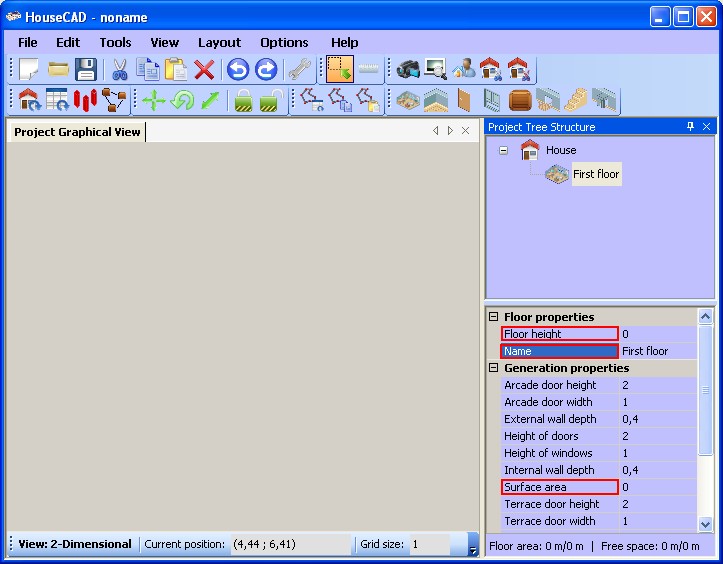The image size is (723, 564).
Task: Click the New project icon
Action: [x=29, y=69]
